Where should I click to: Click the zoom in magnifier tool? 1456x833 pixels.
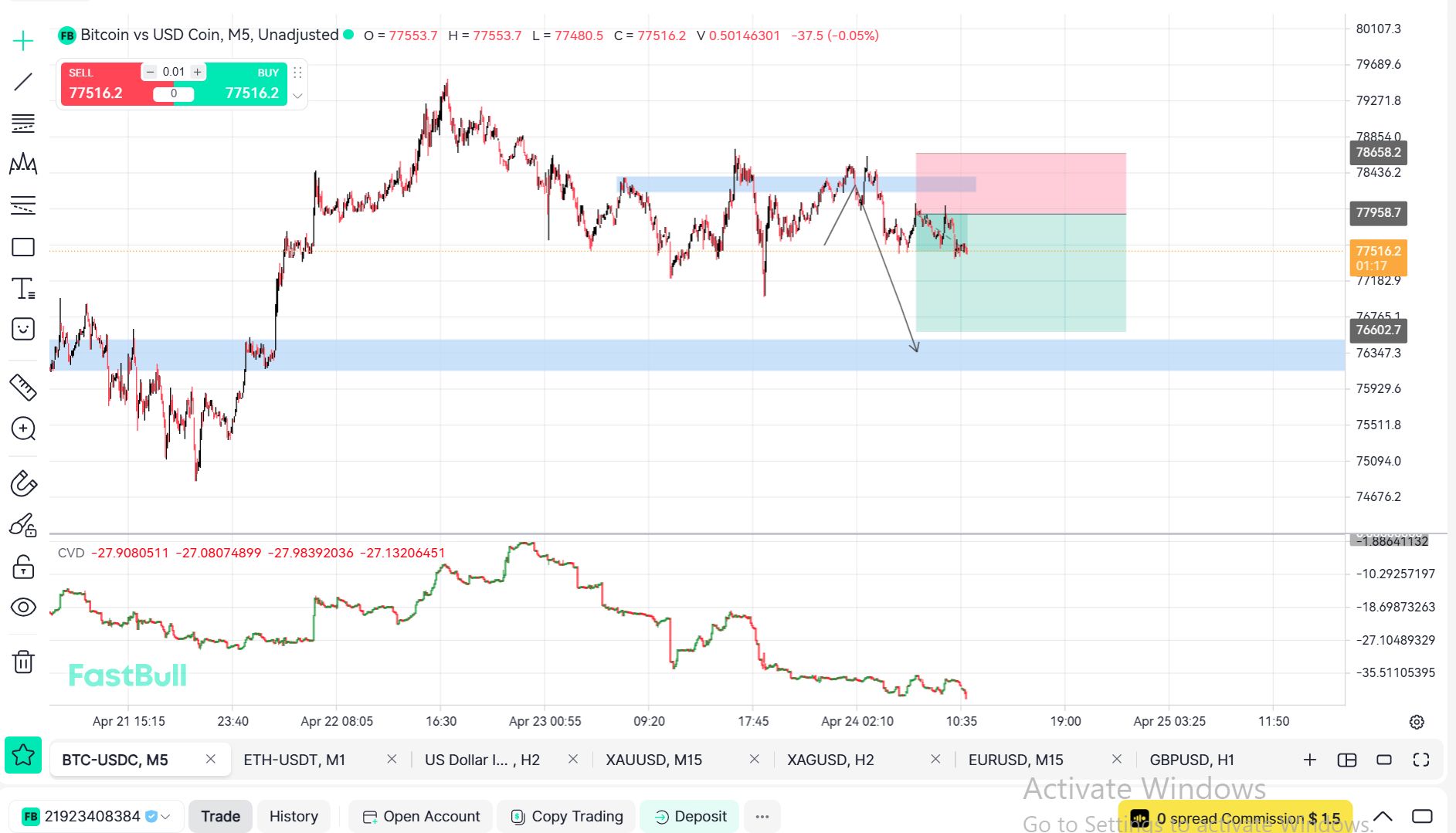point(23,428)
